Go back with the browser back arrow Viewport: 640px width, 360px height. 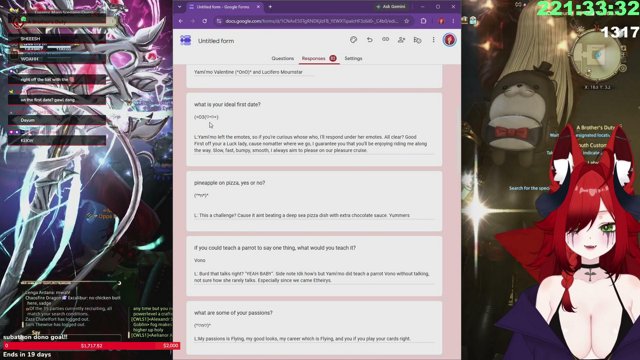[x=181, y=21]
